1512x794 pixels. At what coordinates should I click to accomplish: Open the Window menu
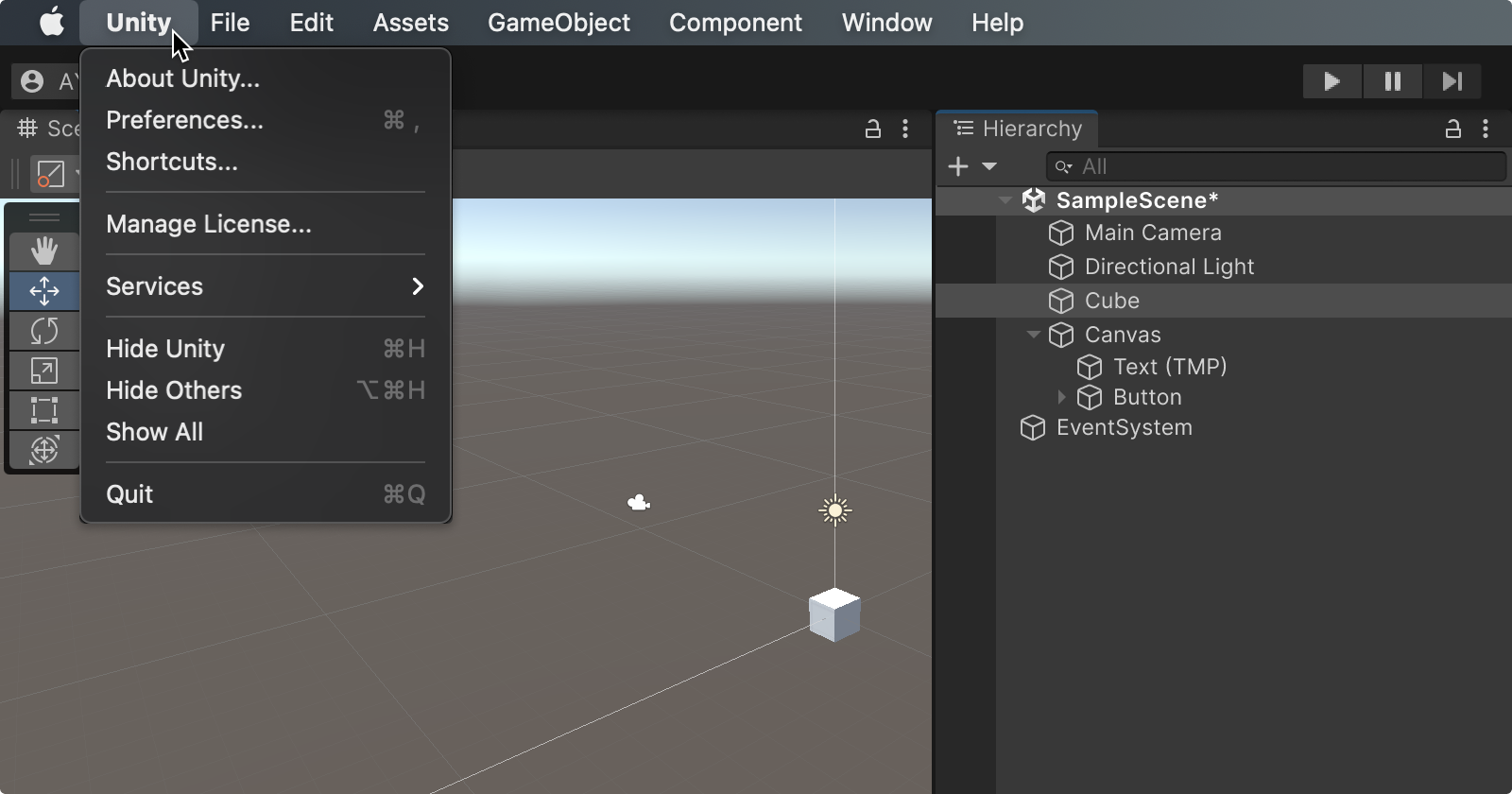point(886,23)
